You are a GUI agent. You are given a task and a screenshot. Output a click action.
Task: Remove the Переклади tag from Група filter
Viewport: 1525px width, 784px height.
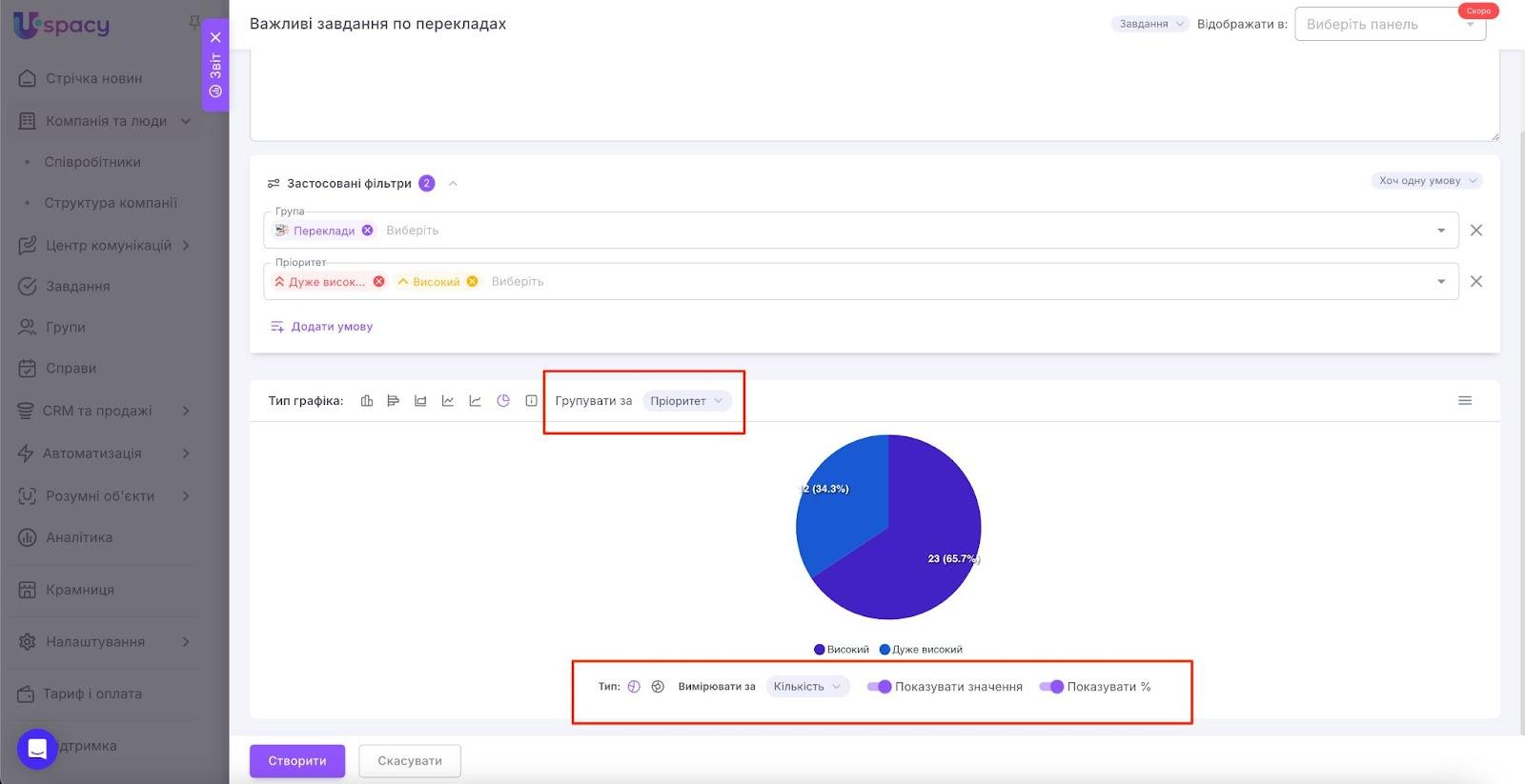pyautogui.click(x=368, y=231)
